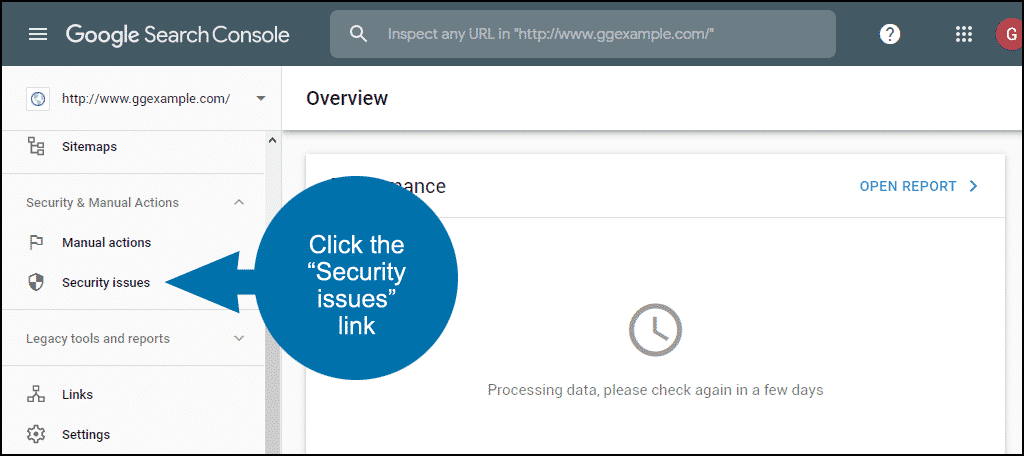Open the property selector dropdown arrow
The width and height of the screenshot is (1024, 456).
(x=261, y=99)
